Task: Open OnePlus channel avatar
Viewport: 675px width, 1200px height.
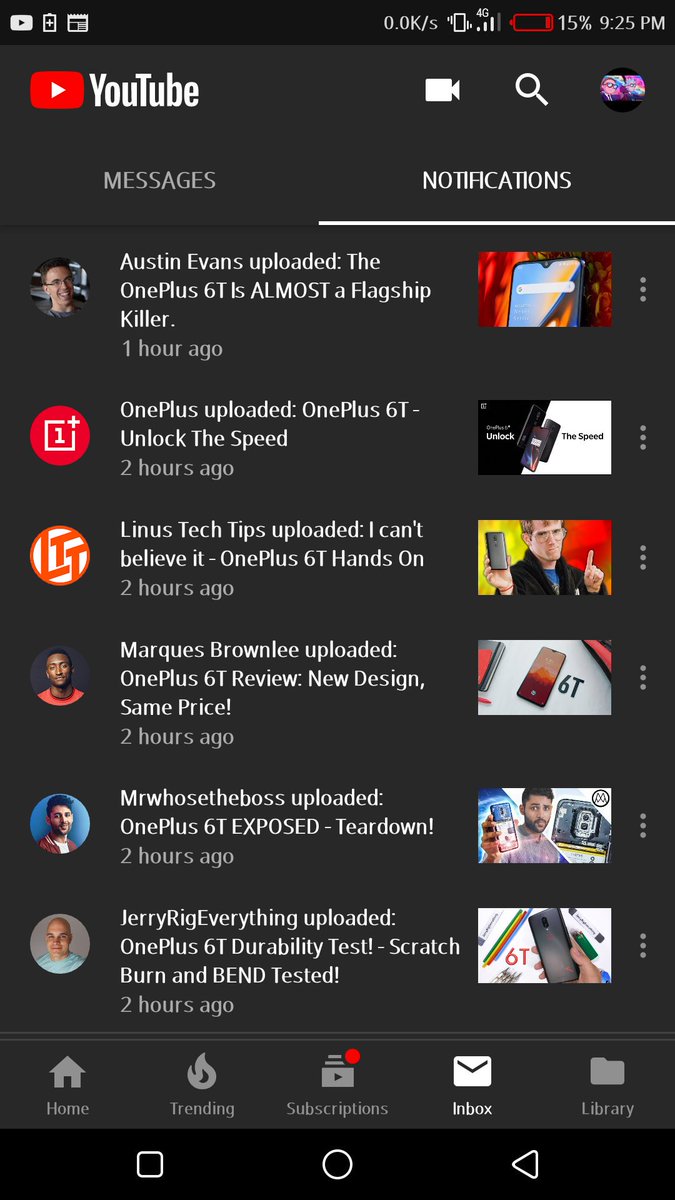Action: (60, 435)
